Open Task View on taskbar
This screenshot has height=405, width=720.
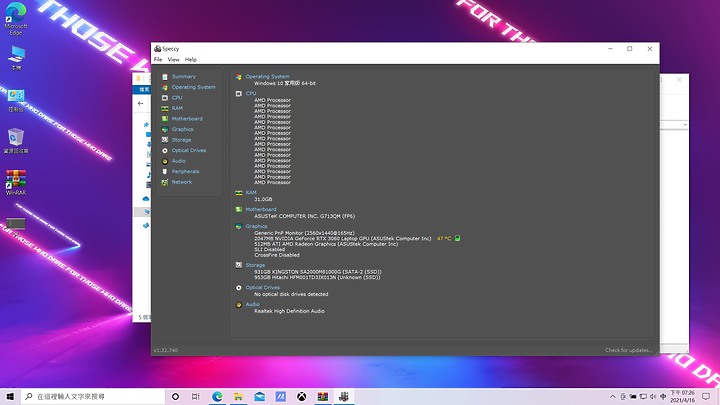tap(196, 396)
